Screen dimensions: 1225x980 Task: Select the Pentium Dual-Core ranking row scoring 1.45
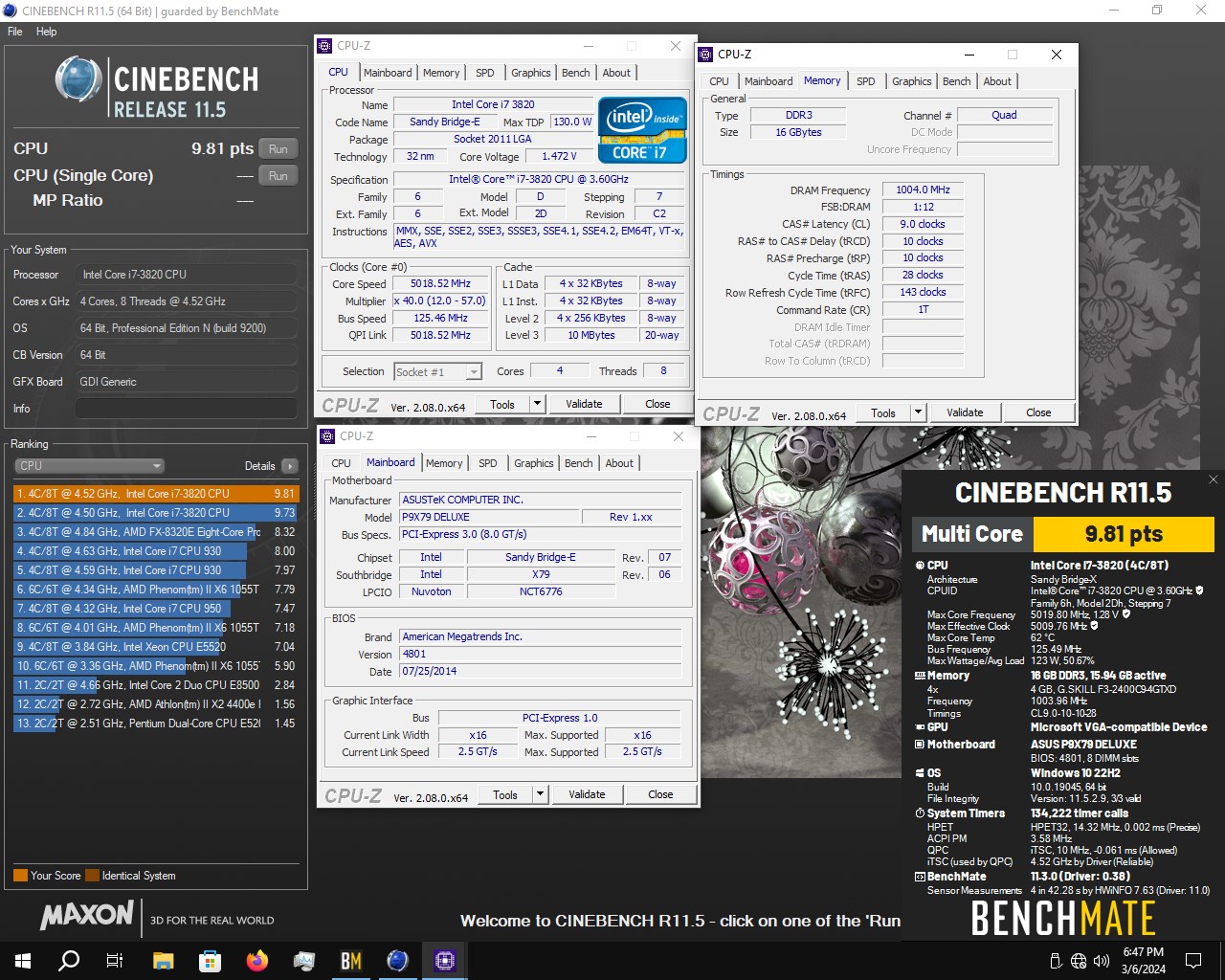point(156,724)
